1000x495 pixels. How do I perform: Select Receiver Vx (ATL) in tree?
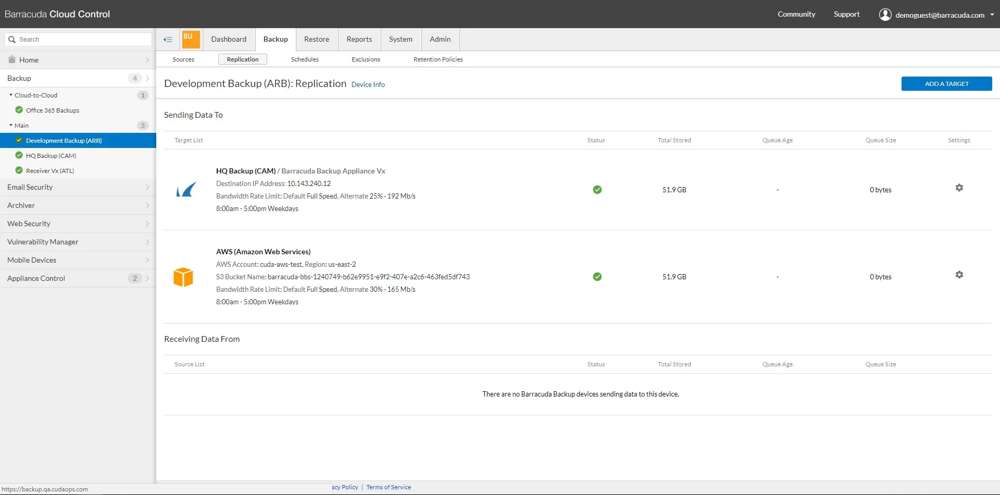pyautogui.click(x=52, y=171)
